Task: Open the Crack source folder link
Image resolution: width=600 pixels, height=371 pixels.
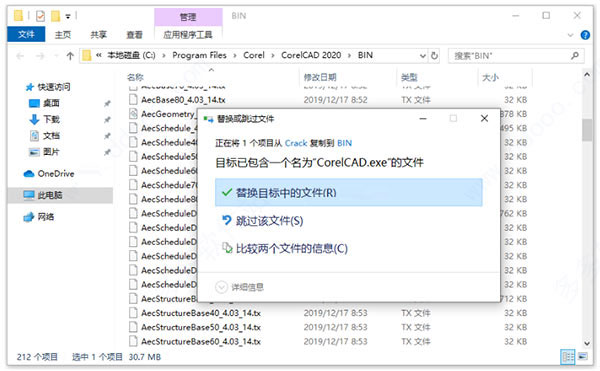Action: pos(296,143)
